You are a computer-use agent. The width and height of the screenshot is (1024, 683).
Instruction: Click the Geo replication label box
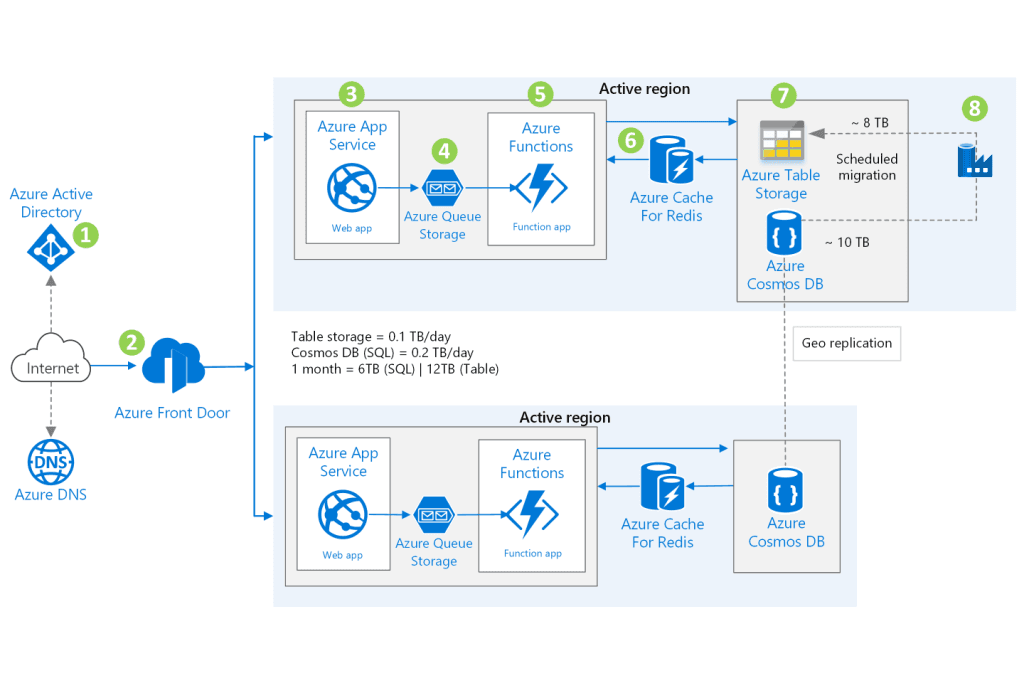pos(847,343)
